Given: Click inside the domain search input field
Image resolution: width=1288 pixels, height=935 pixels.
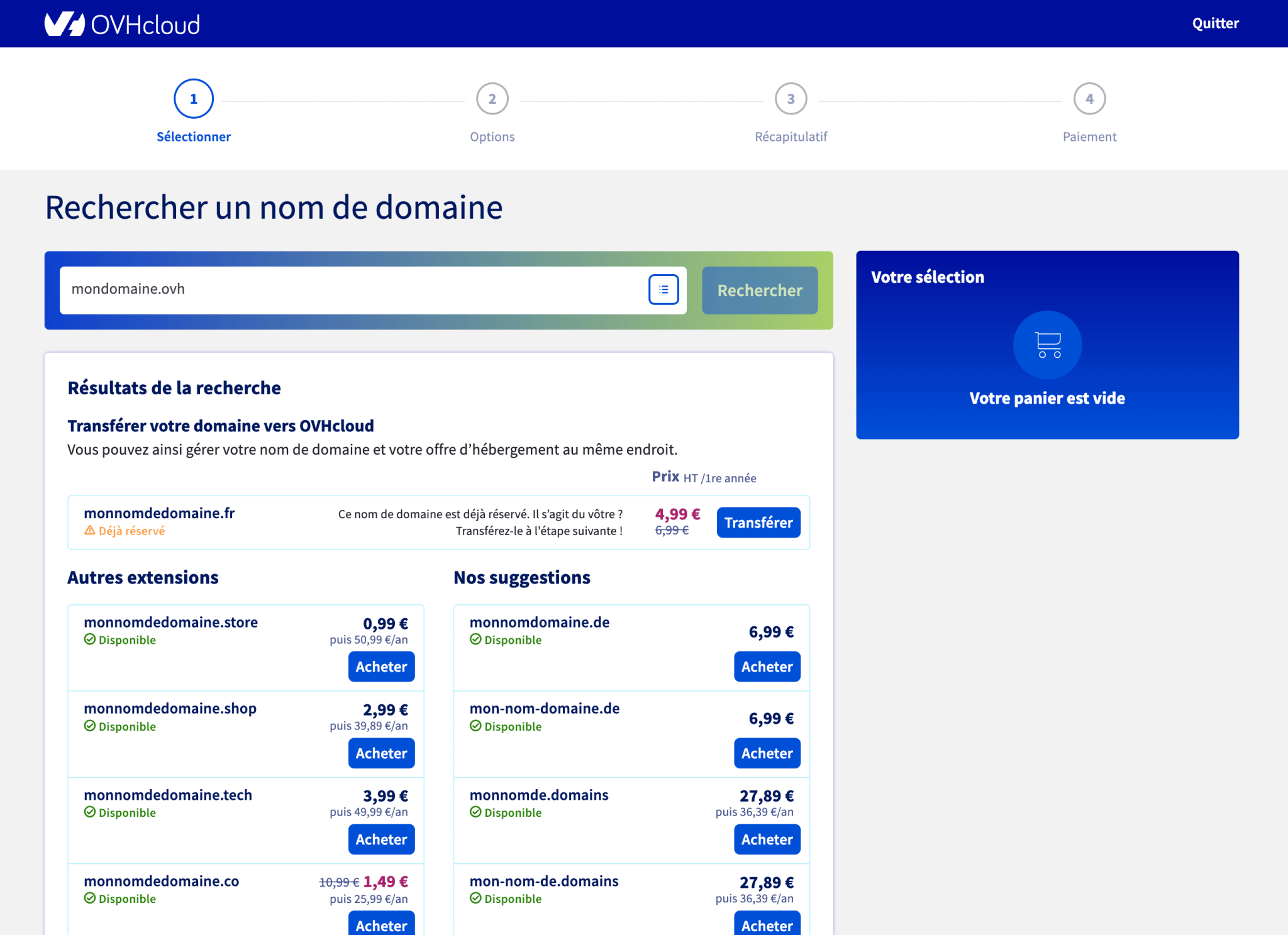Looking at the screenshot, I should pos(314,290).
